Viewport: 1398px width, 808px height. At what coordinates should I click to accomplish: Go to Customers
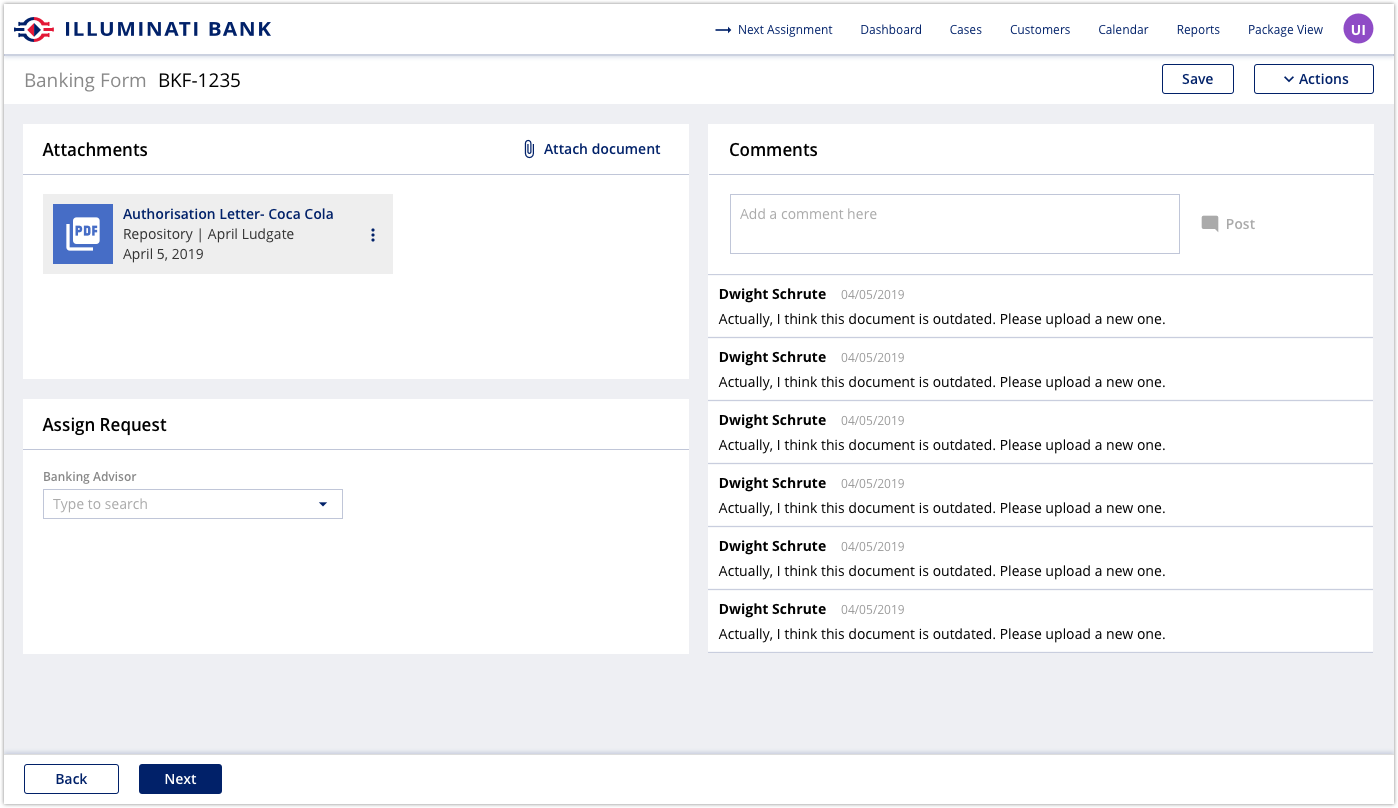(1039, 30)
